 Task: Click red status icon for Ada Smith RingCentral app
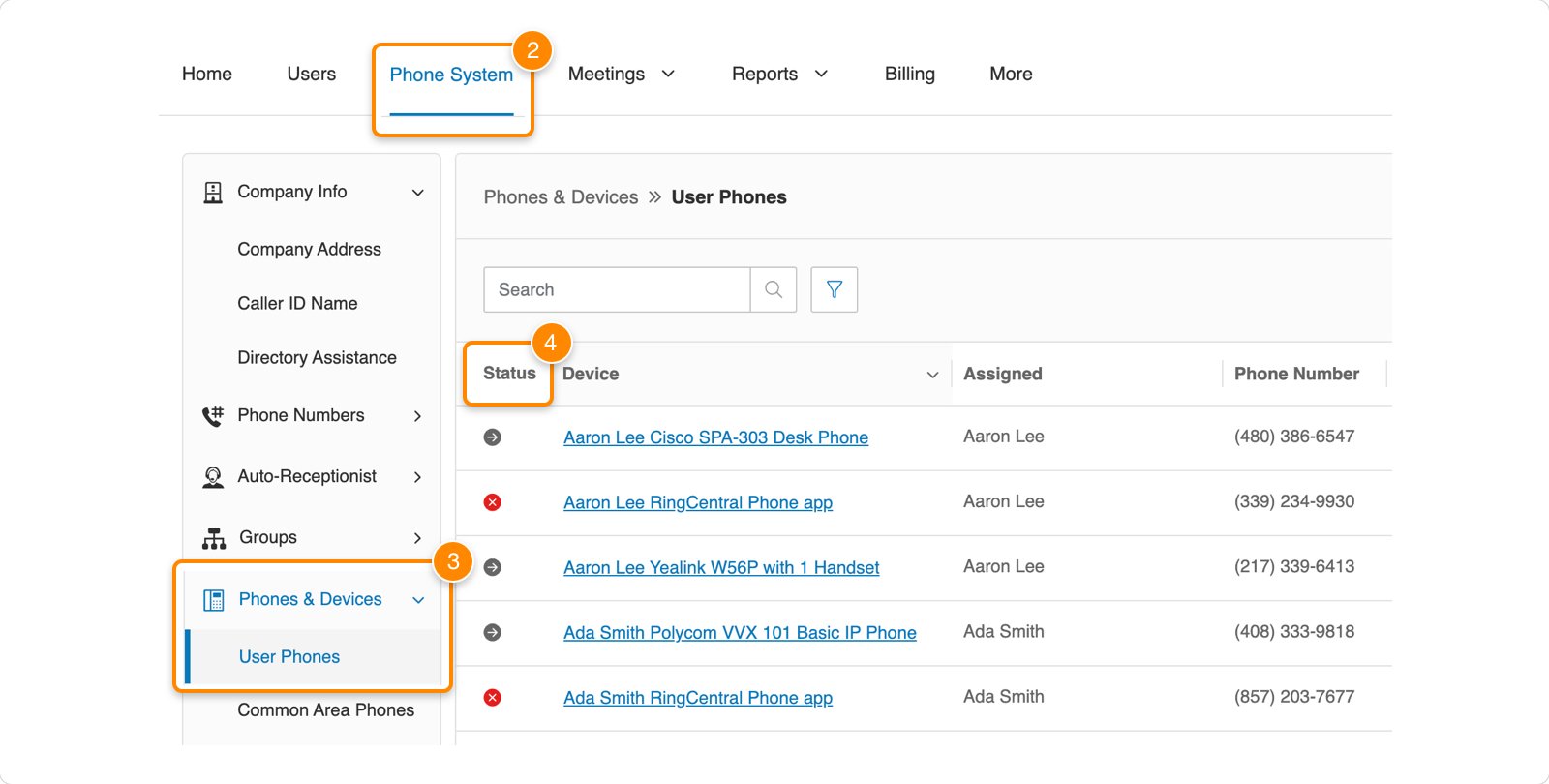click(493, 698)
